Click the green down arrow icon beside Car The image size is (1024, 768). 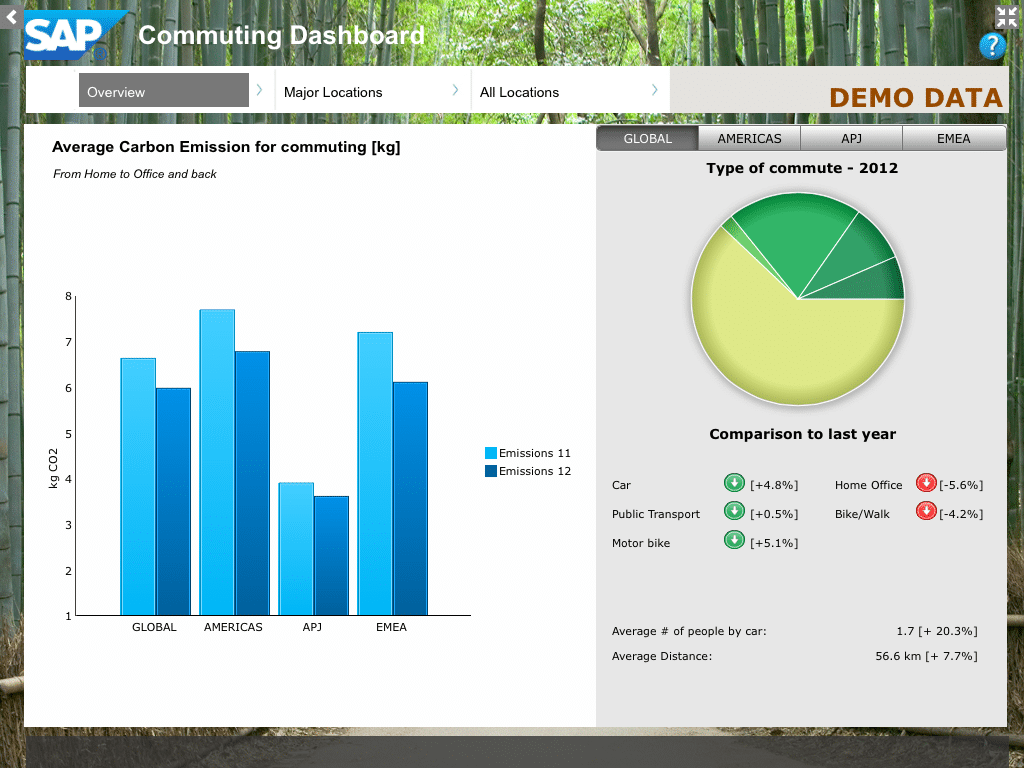pos(734,483)
